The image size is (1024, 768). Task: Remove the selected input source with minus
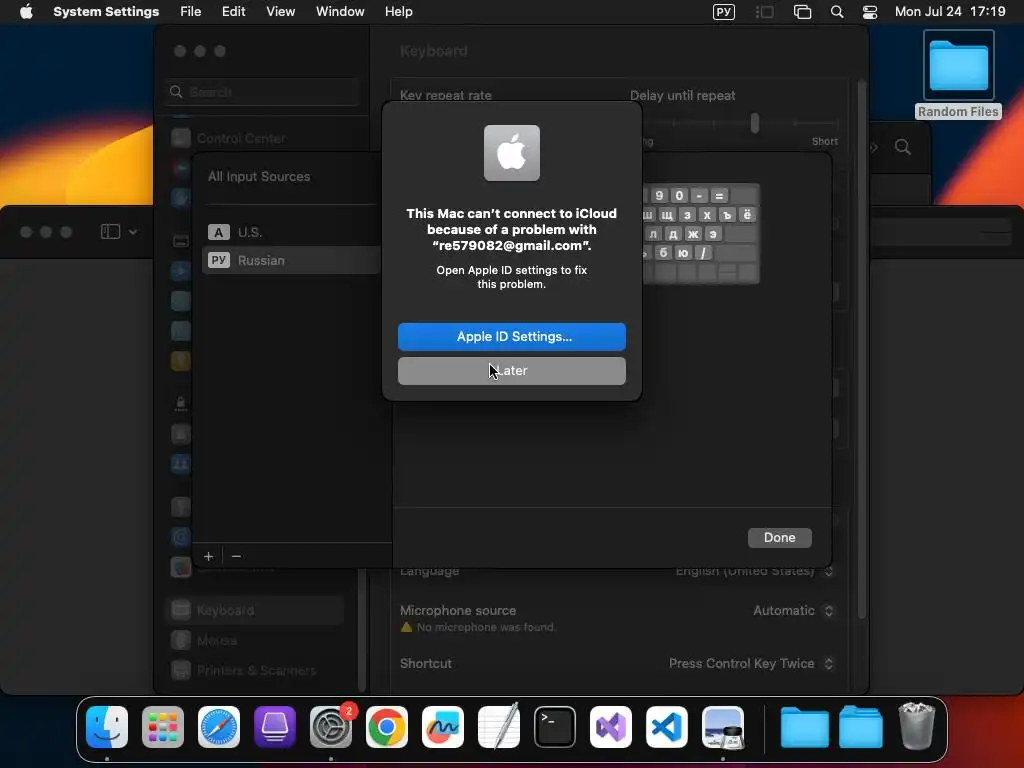coord(236,556)
